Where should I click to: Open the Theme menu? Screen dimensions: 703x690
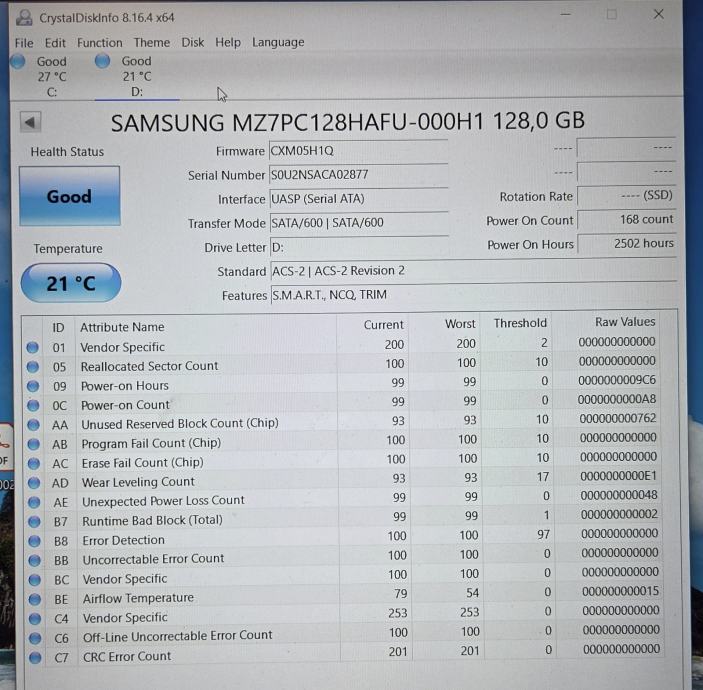[152, 43]
